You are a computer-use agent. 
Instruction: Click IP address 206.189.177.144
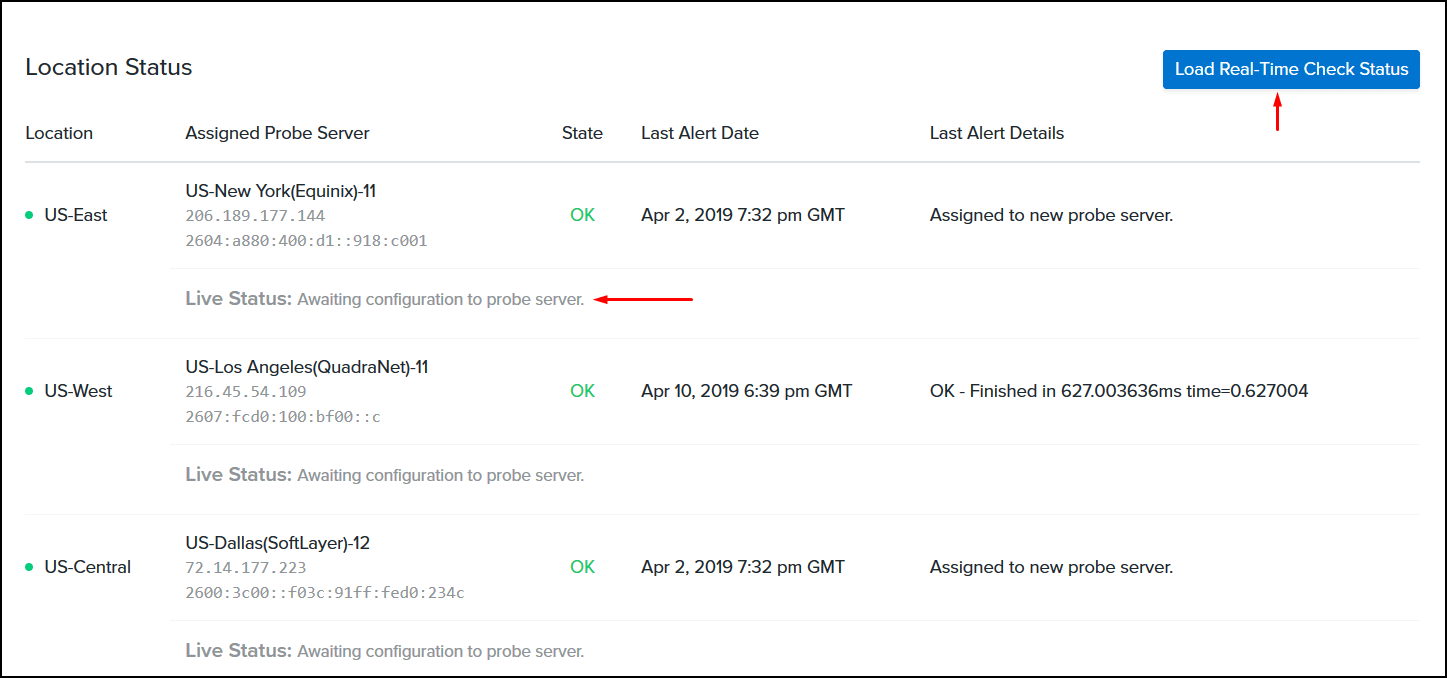pos(255,216)
